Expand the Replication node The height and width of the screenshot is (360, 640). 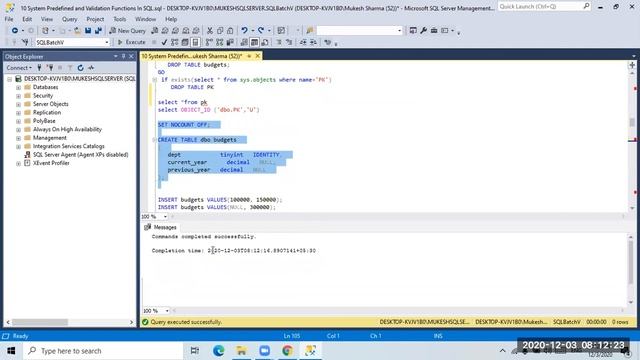(18, 113)
